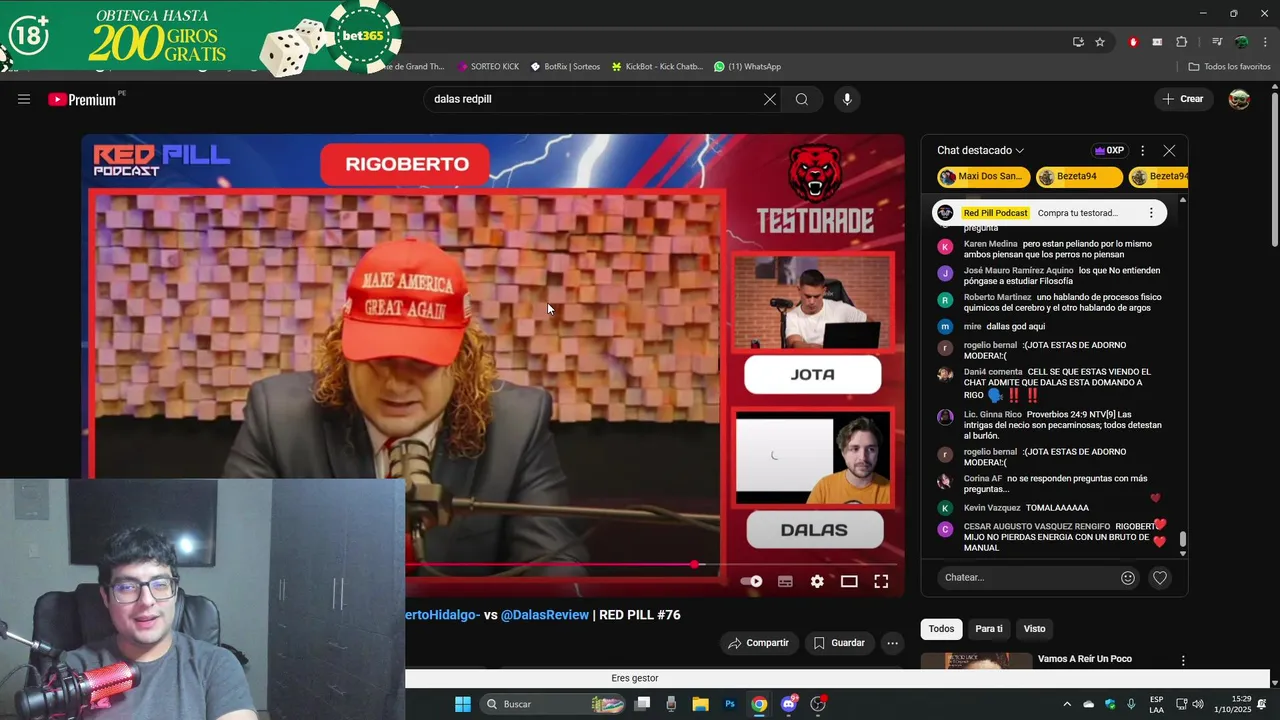
Task: Expand the Chat destacado dropdown
Action: [981, 150]
